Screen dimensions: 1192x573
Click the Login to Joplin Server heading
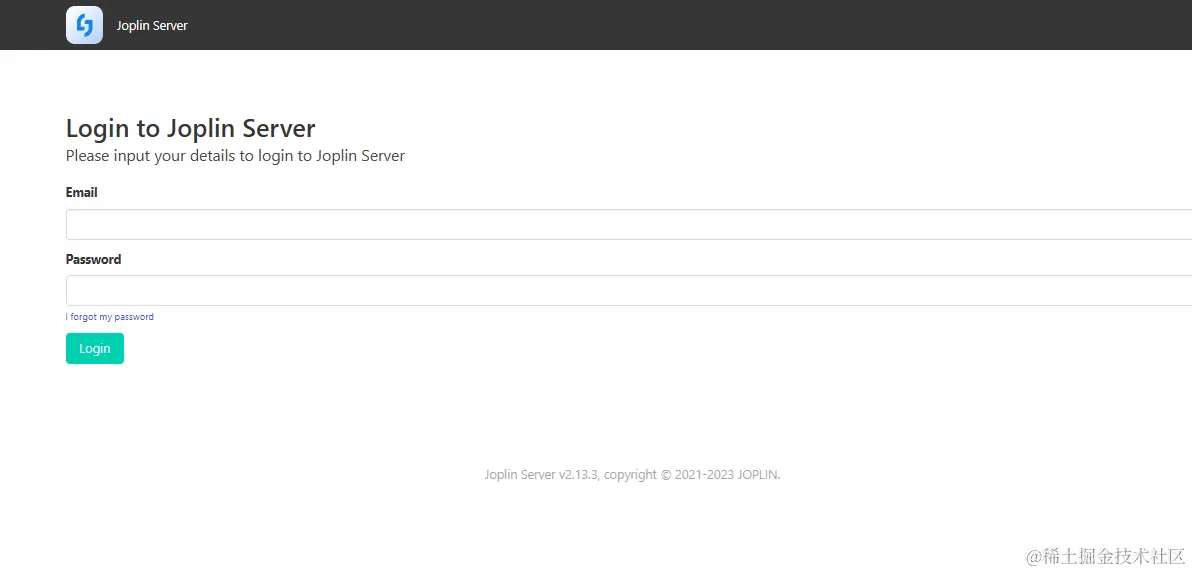pyautogui.click(x=191, y=128)
